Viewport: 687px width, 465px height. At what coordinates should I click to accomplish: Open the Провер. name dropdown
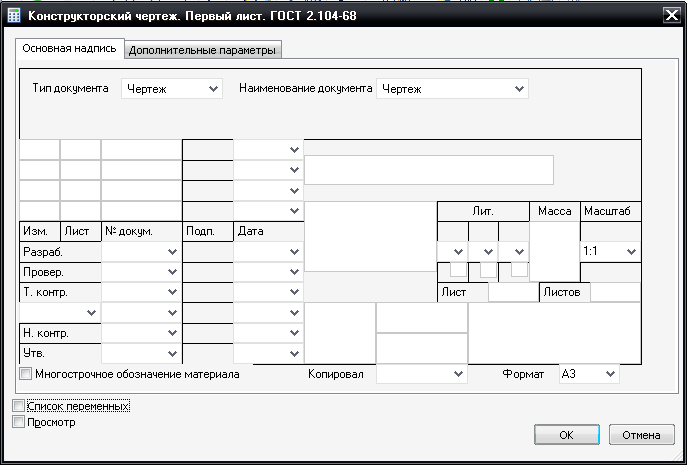pos(142,272)
